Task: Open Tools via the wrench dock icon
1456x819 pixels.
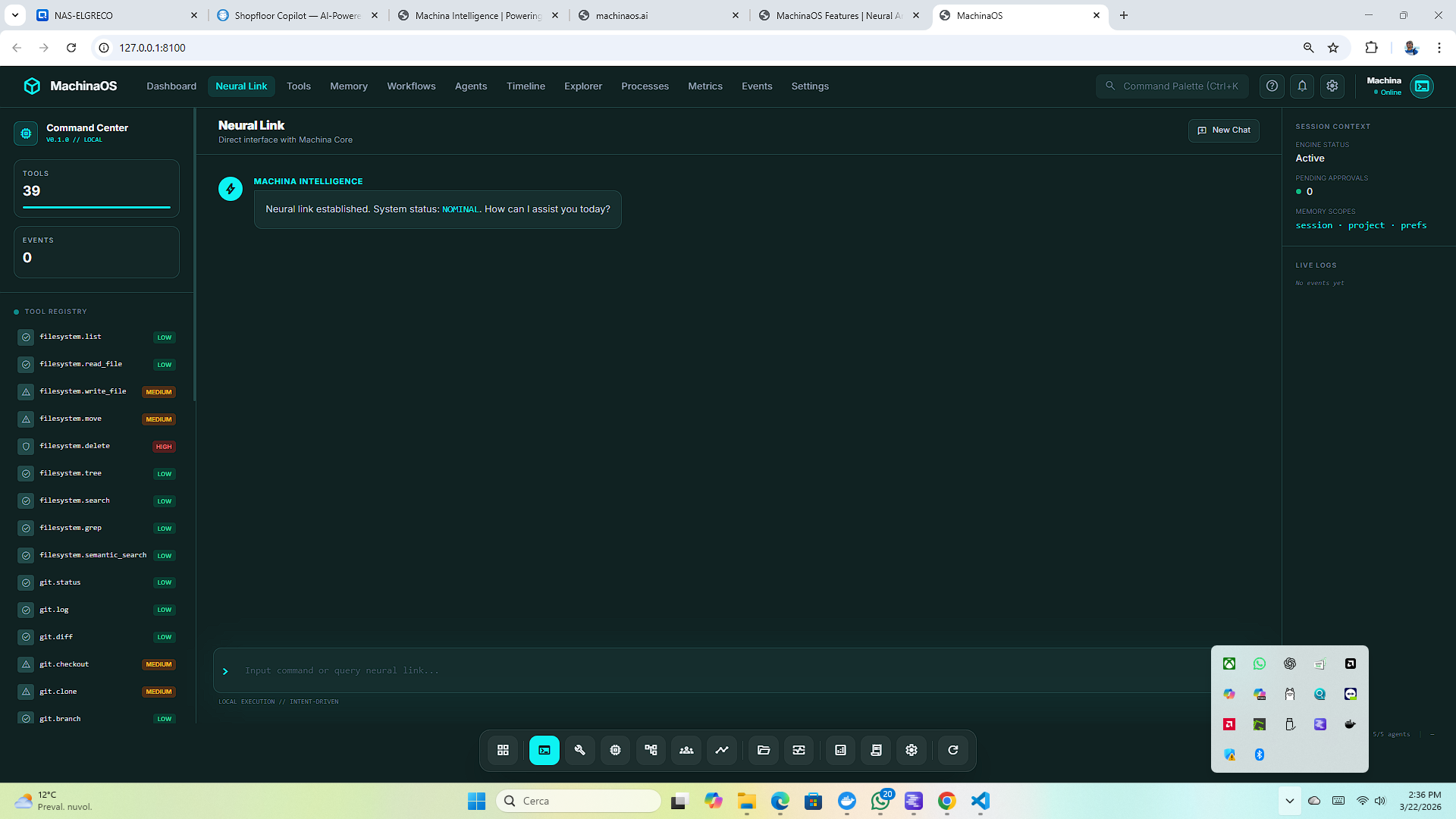Action: (580, 750)
